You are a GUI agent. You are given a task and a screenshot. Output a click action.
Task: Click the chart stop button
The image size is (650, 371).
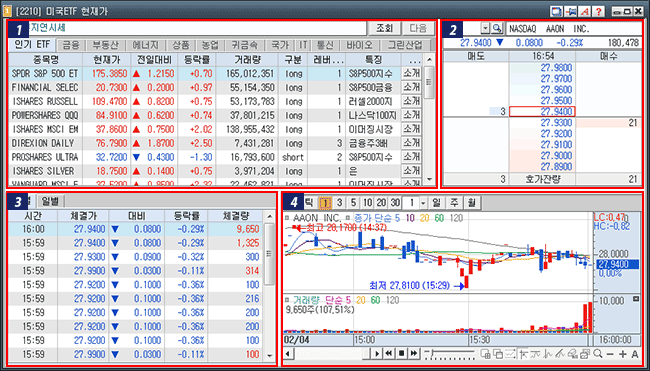click(x=401, y=354)
